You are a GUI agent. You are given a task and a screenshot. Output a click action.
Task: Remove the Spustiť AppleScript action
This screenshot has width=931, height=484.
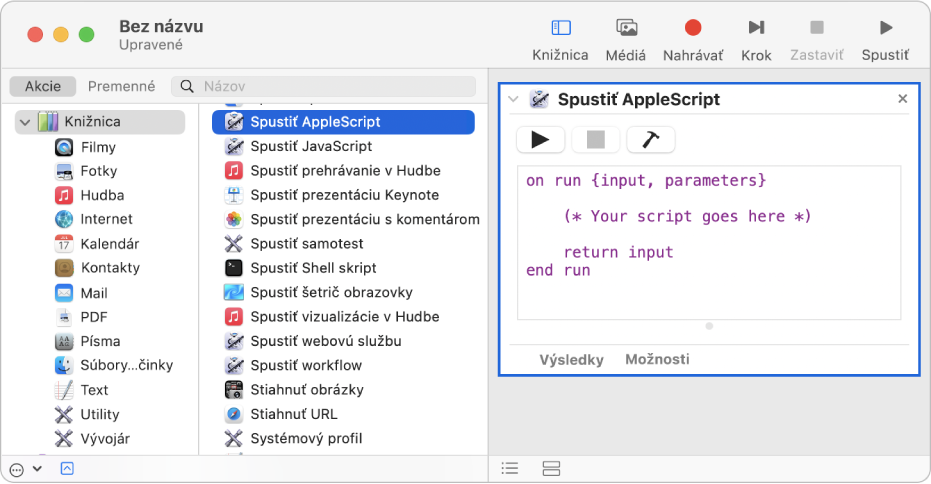[902, 99]
